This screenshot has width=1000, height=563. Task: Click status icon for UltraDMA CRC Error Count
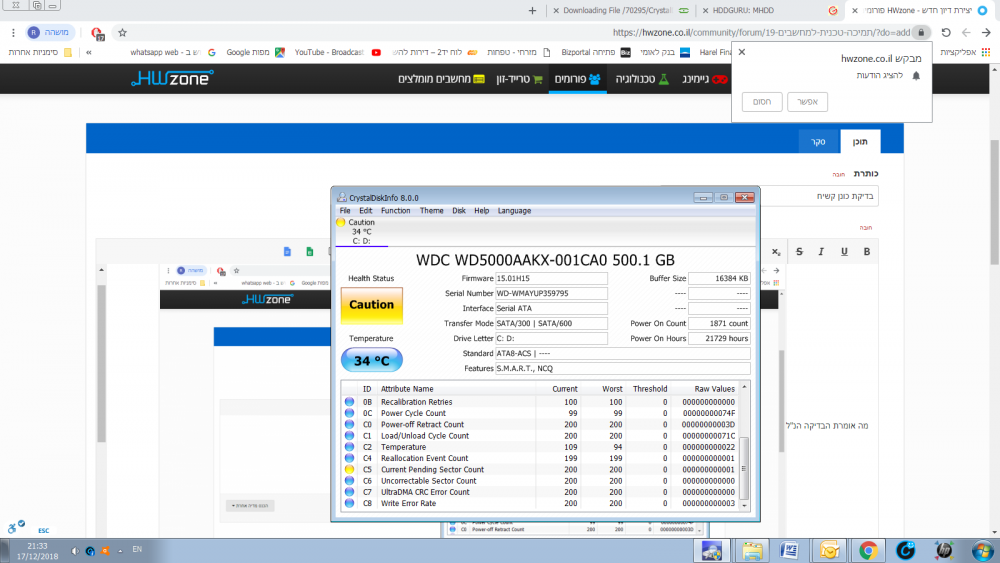[349, 492]
